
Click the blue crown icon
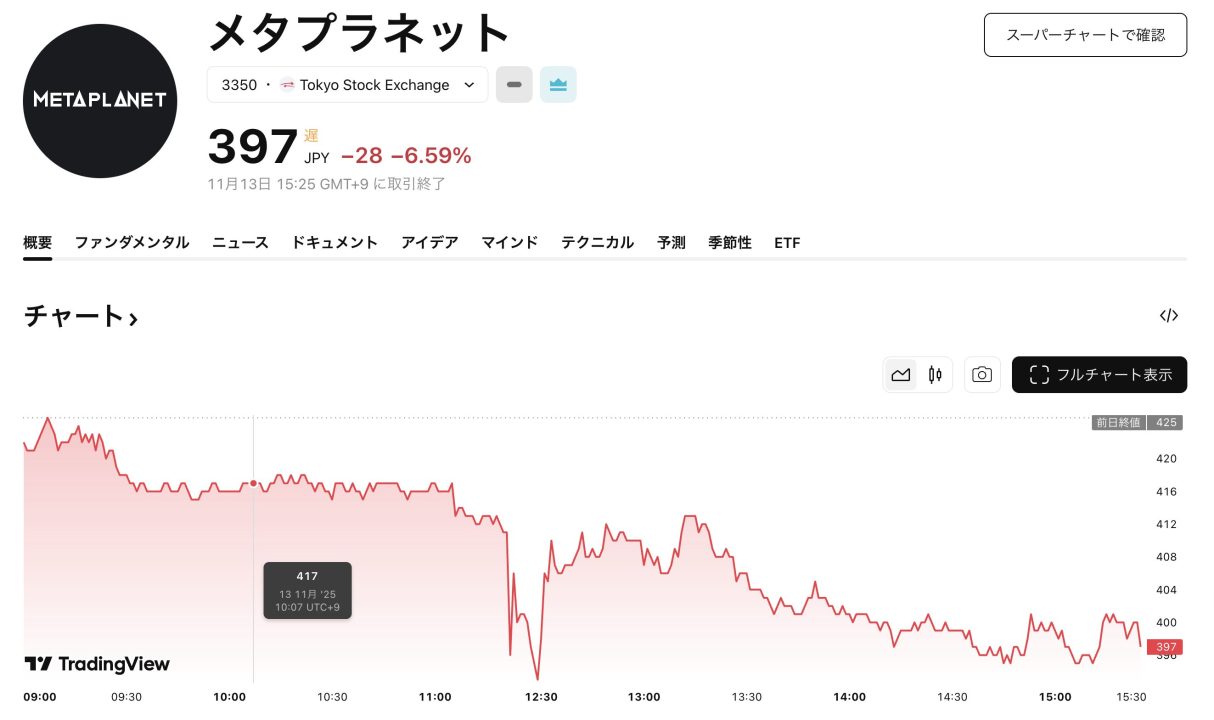point(558,85)
